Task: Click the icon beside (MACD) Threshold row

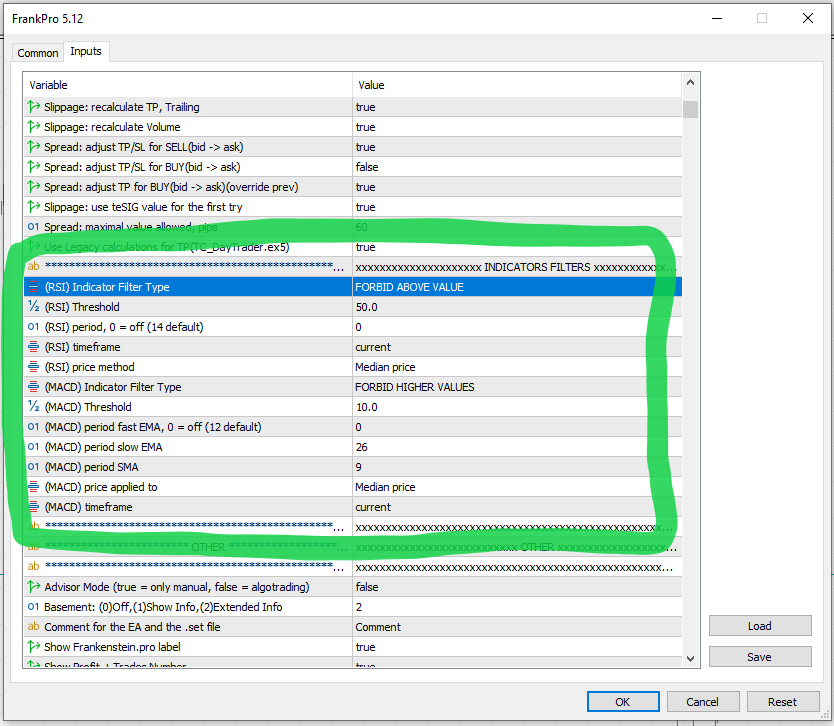Action: point(34,407)
